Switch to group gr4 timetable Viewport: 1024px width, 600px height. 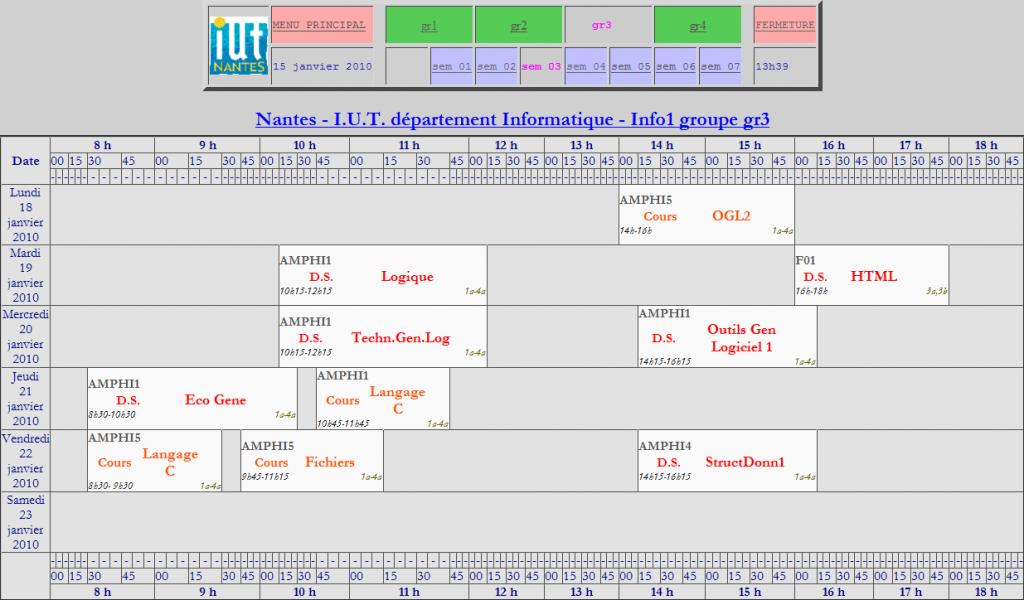pos(697,25)
